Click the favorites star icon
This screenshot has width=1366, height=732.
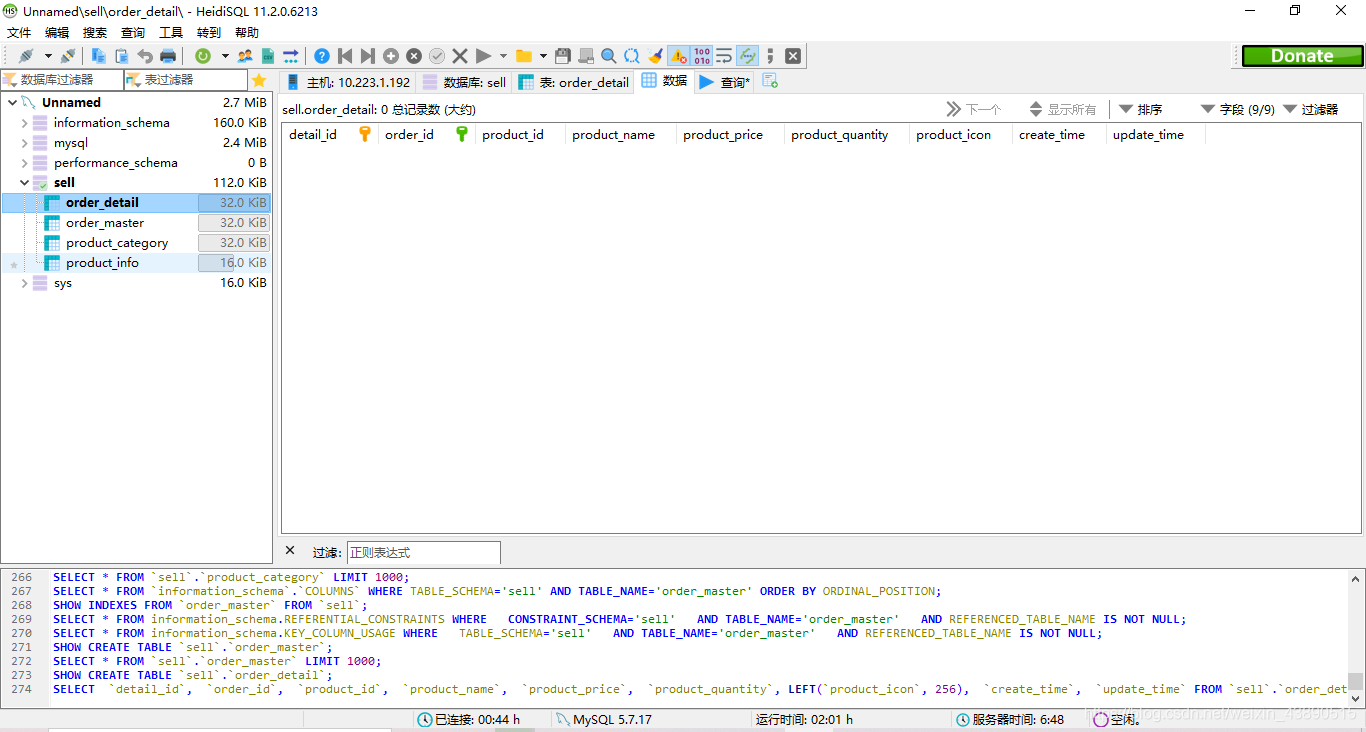coord(259,80)
